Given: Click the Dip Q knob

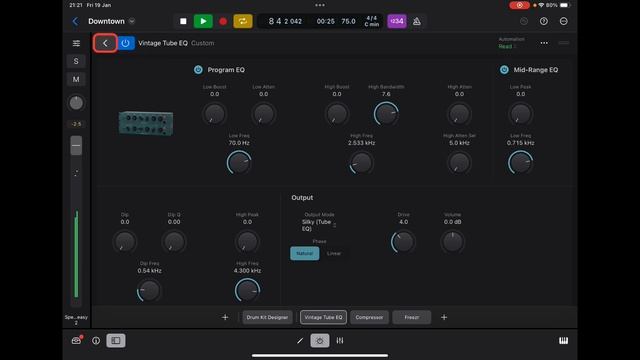Looking at the screenshot, I should click(x=174, y=242).
